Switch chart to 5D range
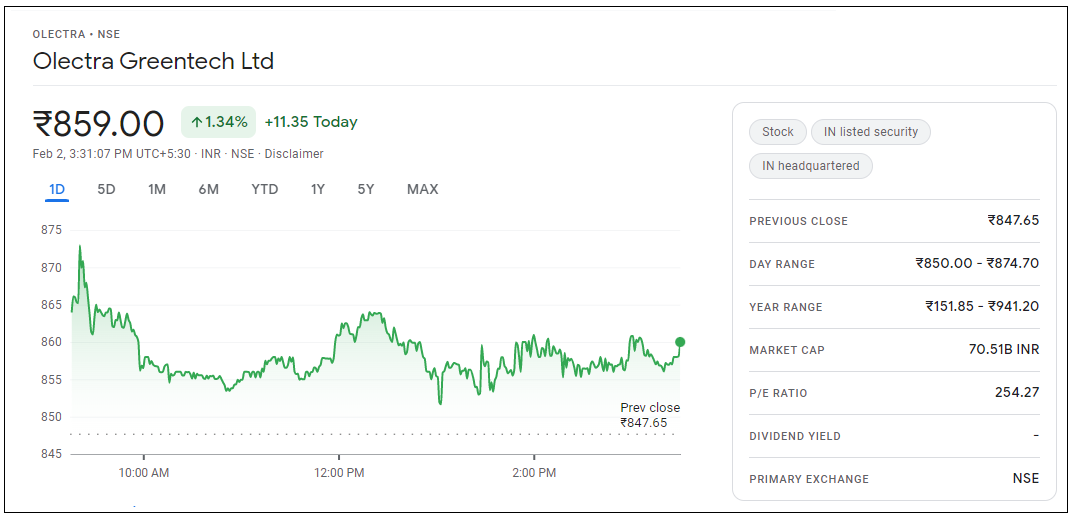The image size is (1073, 519). point(106,190)
